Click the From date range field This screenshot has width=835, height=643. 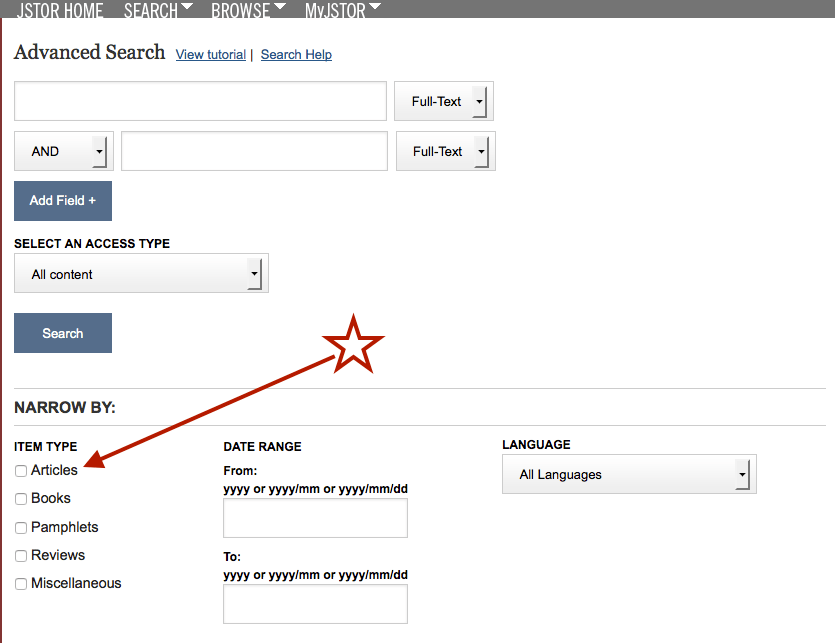click(x=314, y=517)
